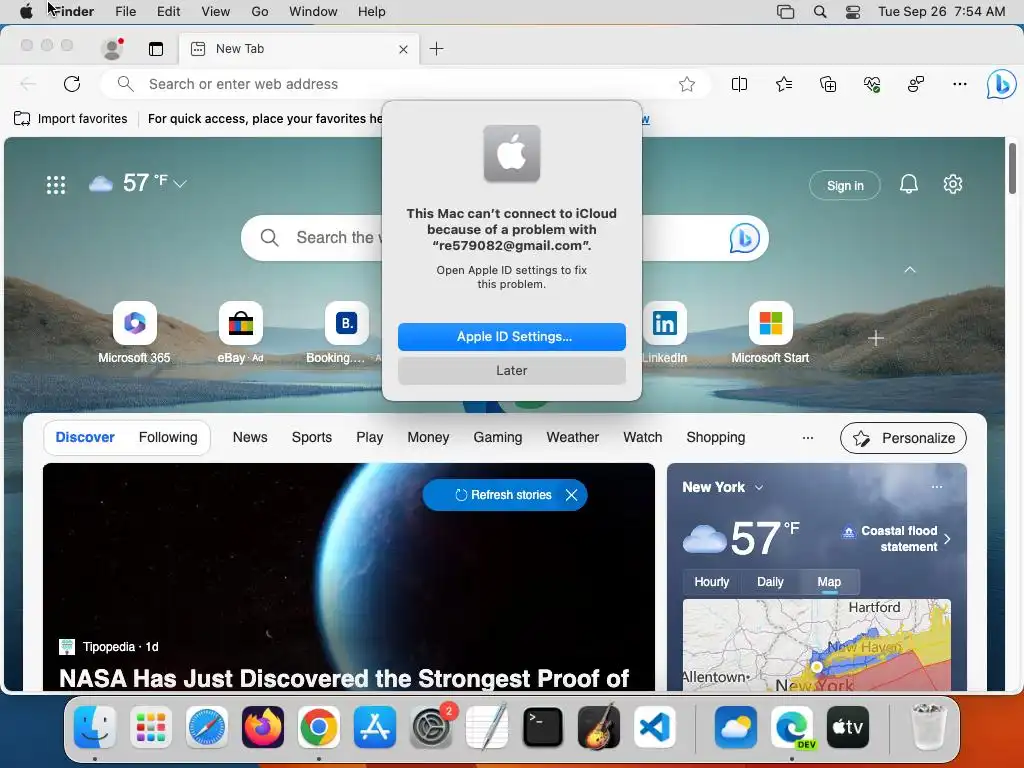Open split screen icon in toolbar
Viewport: 1024px width, 768px height.
click(x=739, y=84)
